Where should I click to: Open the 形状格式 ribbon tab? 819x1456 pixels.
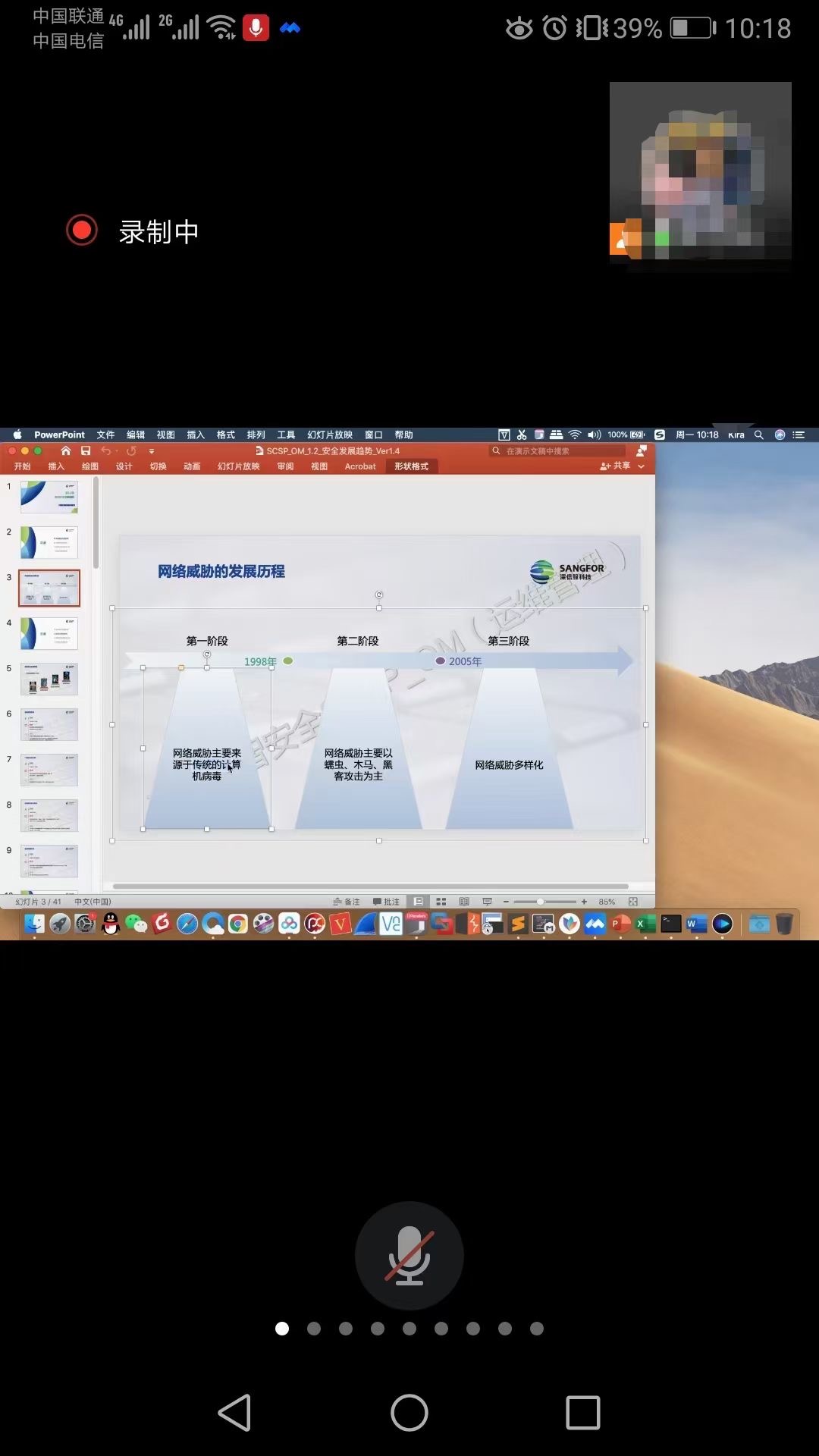(411, 466)
